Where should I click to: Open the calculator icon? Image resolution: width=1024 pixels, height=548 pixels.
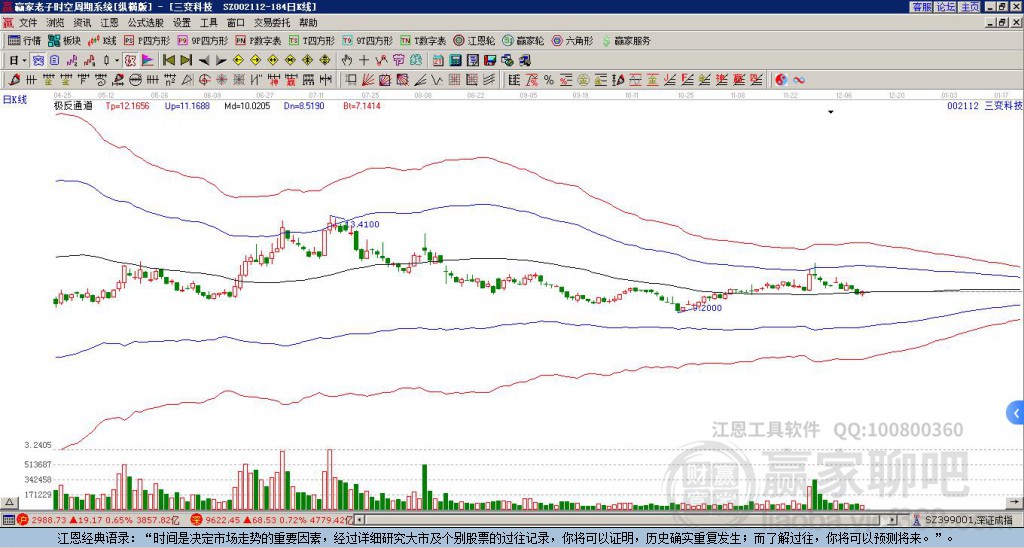coord(455,61)
